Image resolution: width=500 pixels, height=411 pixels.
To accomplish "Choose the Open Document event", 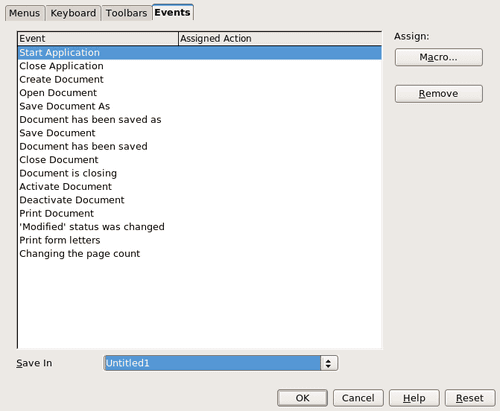I will (200, 93).
